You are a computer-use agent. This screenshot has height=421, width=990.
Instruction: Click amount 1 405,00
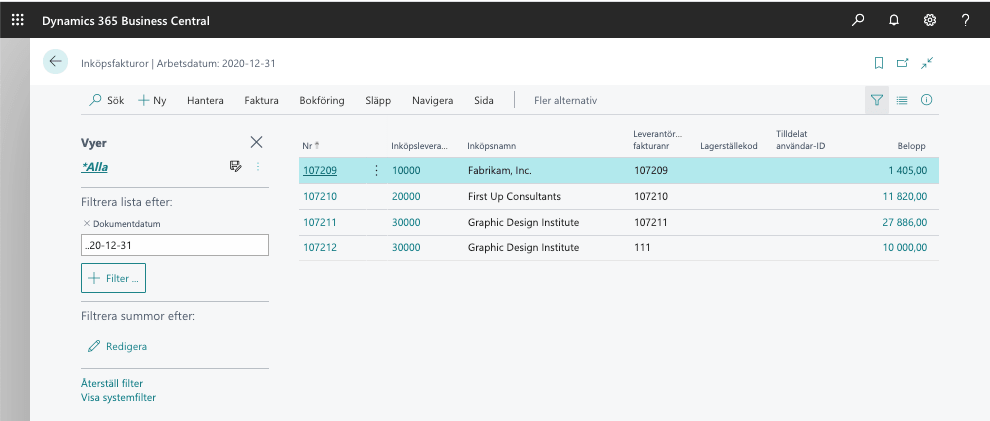point(907,170)
